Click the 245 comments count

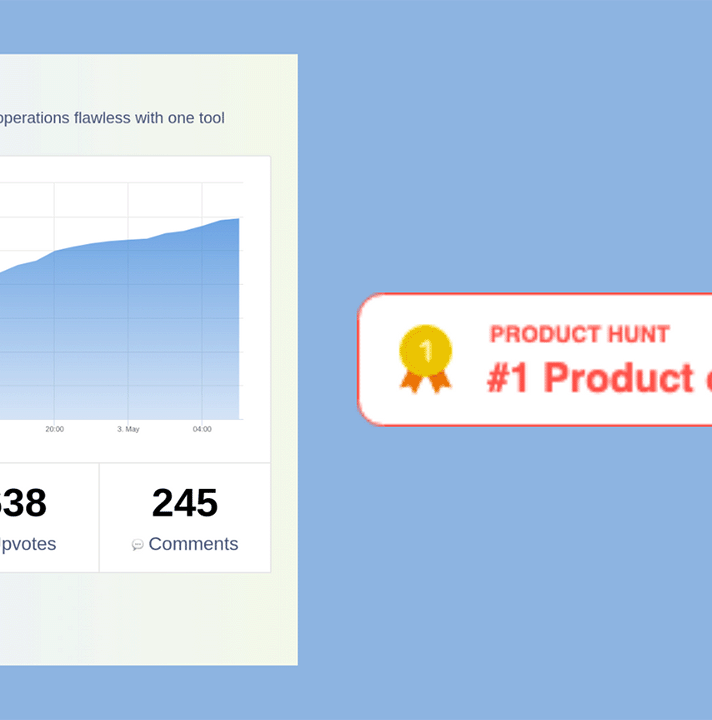tap(185, 503)
